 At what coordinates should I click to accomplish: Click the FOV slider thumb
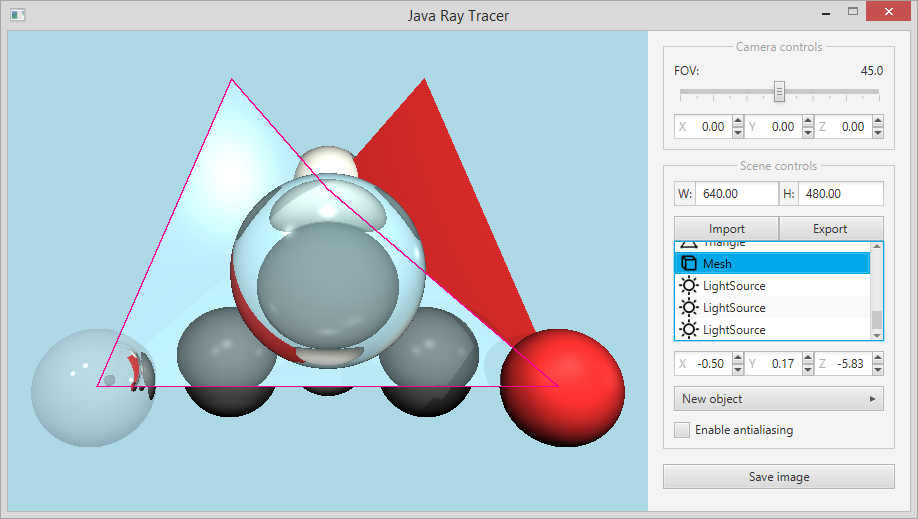tap(779, 91)
